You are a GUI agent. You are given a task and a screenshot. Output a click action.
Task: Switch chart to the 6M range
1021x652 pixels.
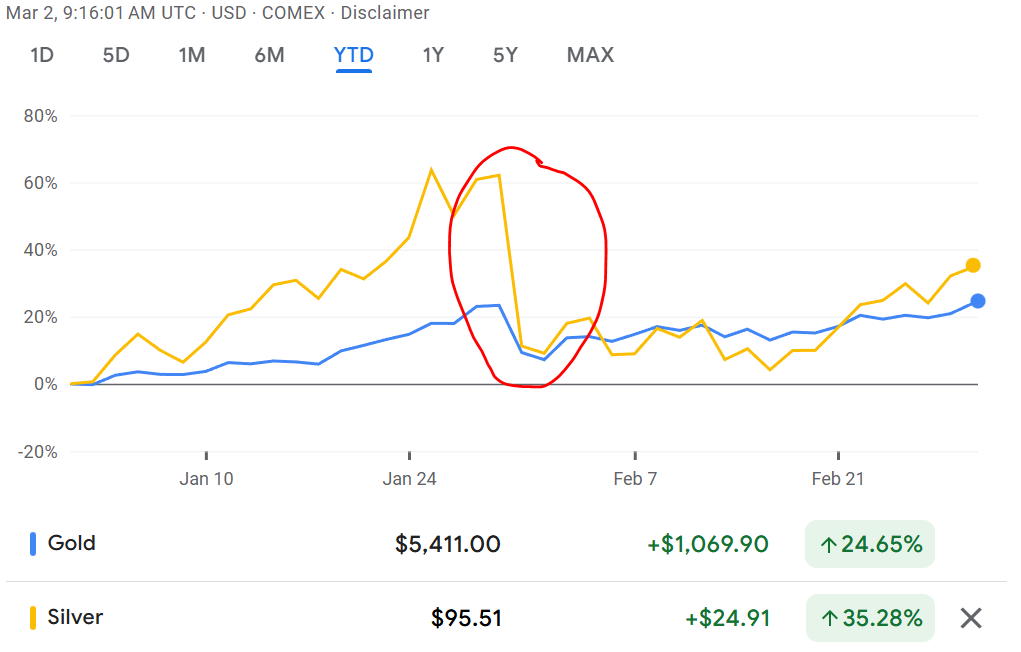click(269, 55)
